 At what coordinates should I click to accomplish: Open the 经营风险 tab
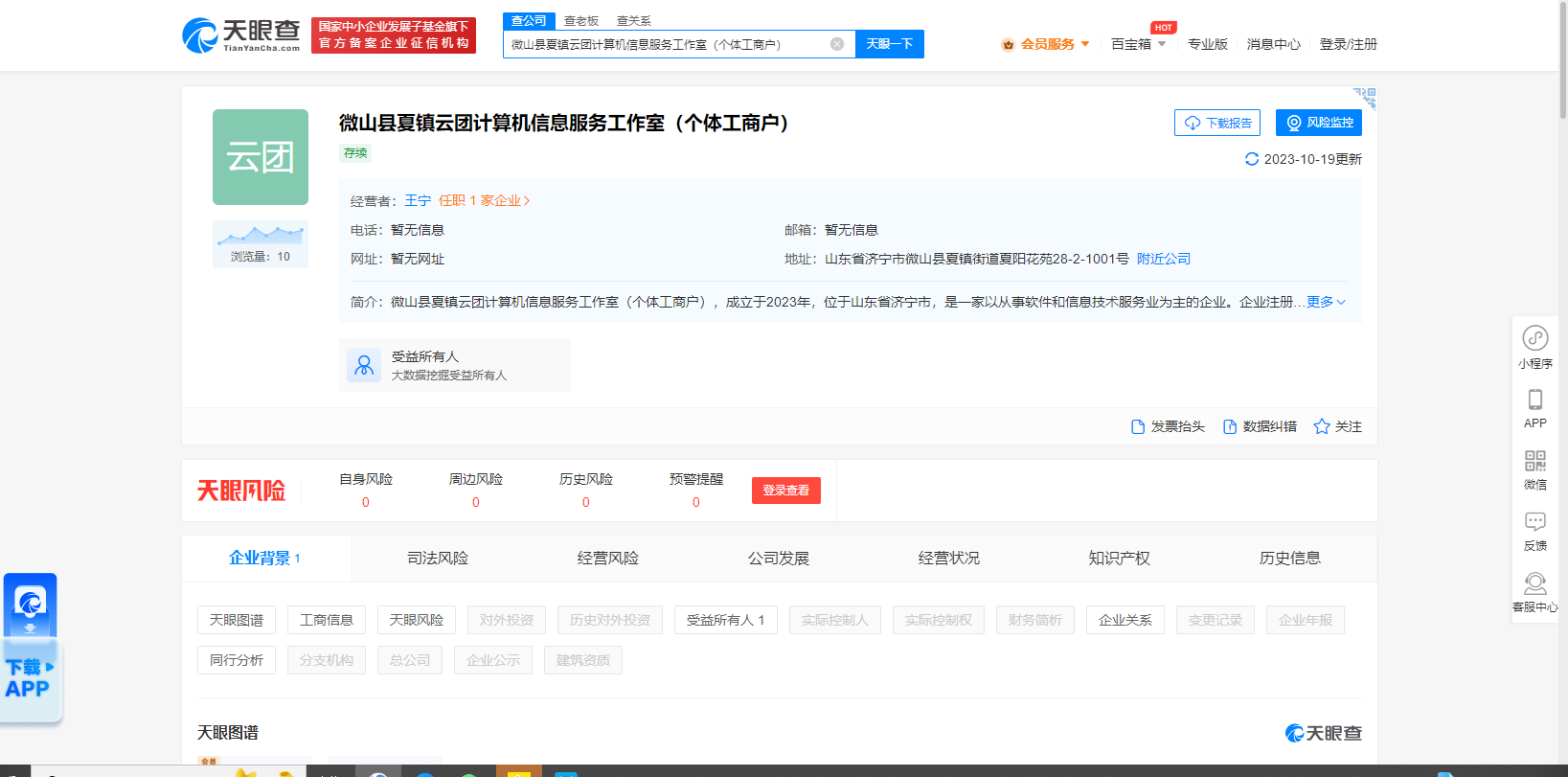point(608,558)
